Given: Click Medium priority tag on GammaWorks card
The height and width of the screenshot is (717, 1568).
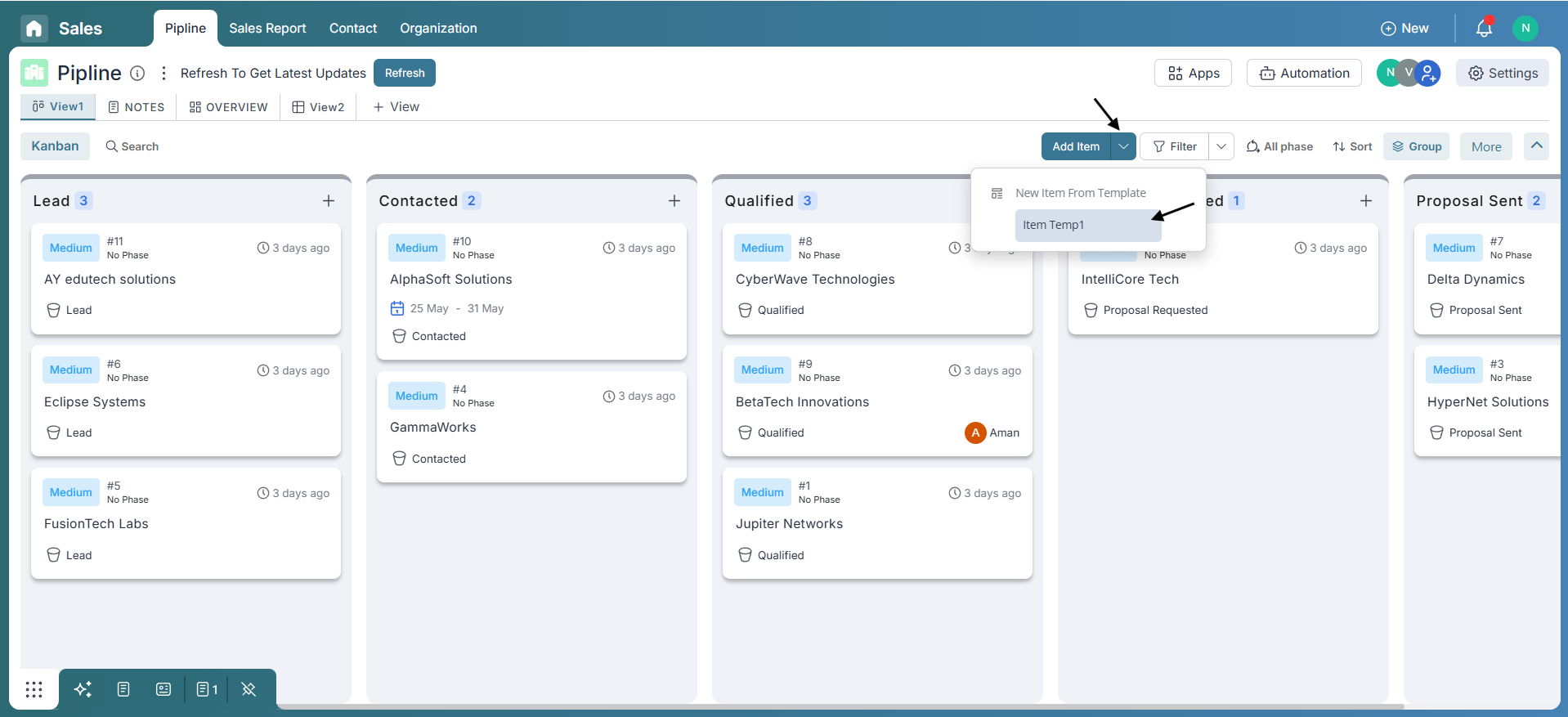Looking at the screenshot, I should click(x=417, y=396).
